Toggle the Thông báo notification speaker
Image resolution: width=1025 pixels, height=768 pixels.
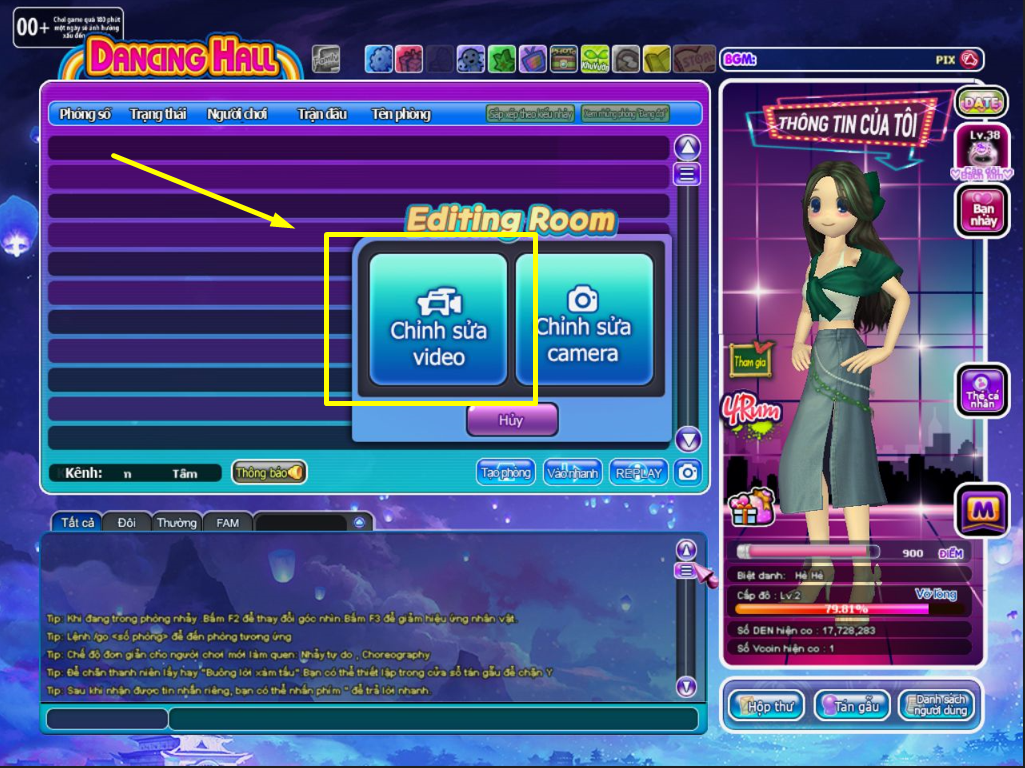tap(270, 472)
